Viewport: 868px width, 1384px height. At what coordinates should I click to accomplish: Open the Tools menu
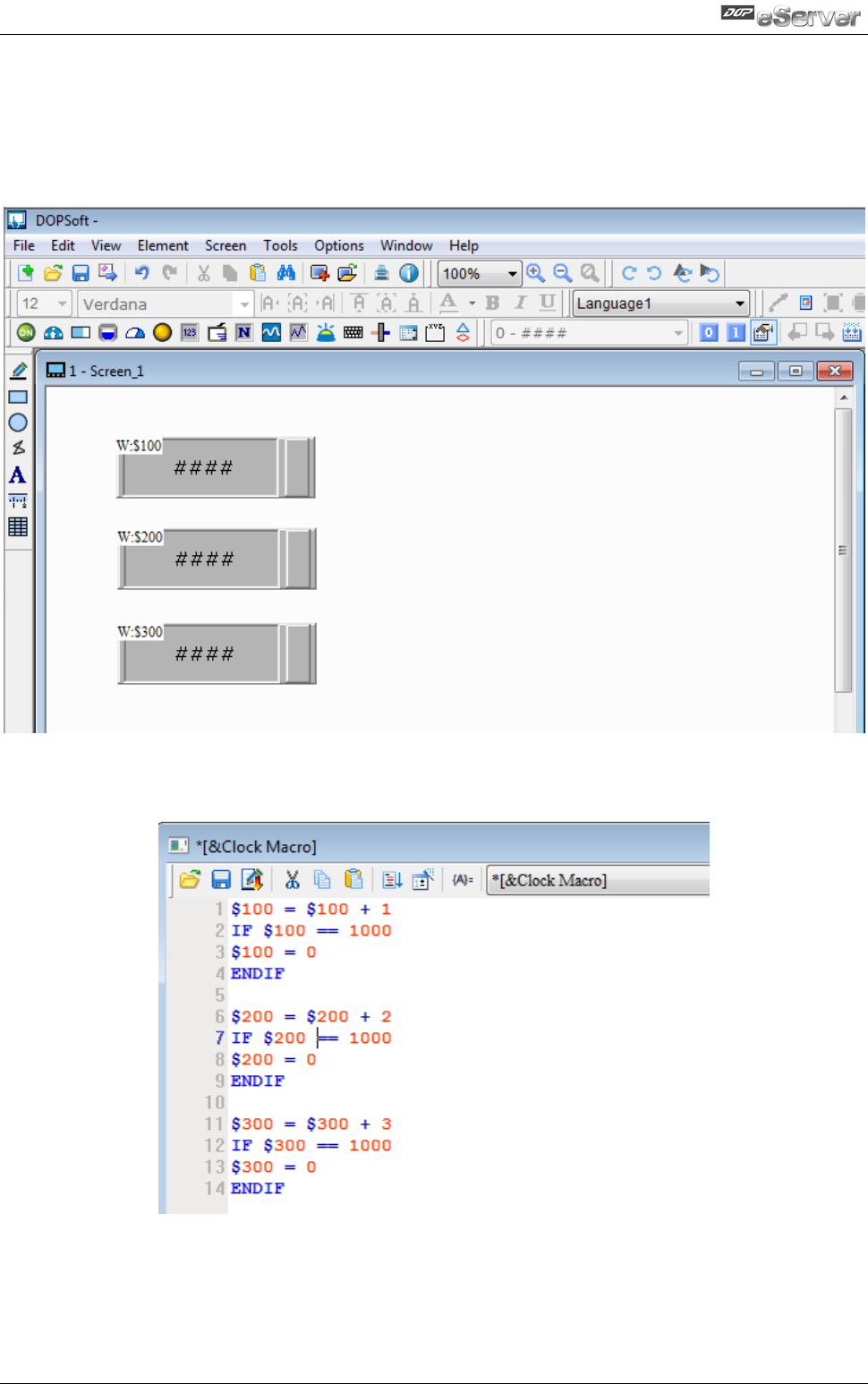(x=280, y=245)
